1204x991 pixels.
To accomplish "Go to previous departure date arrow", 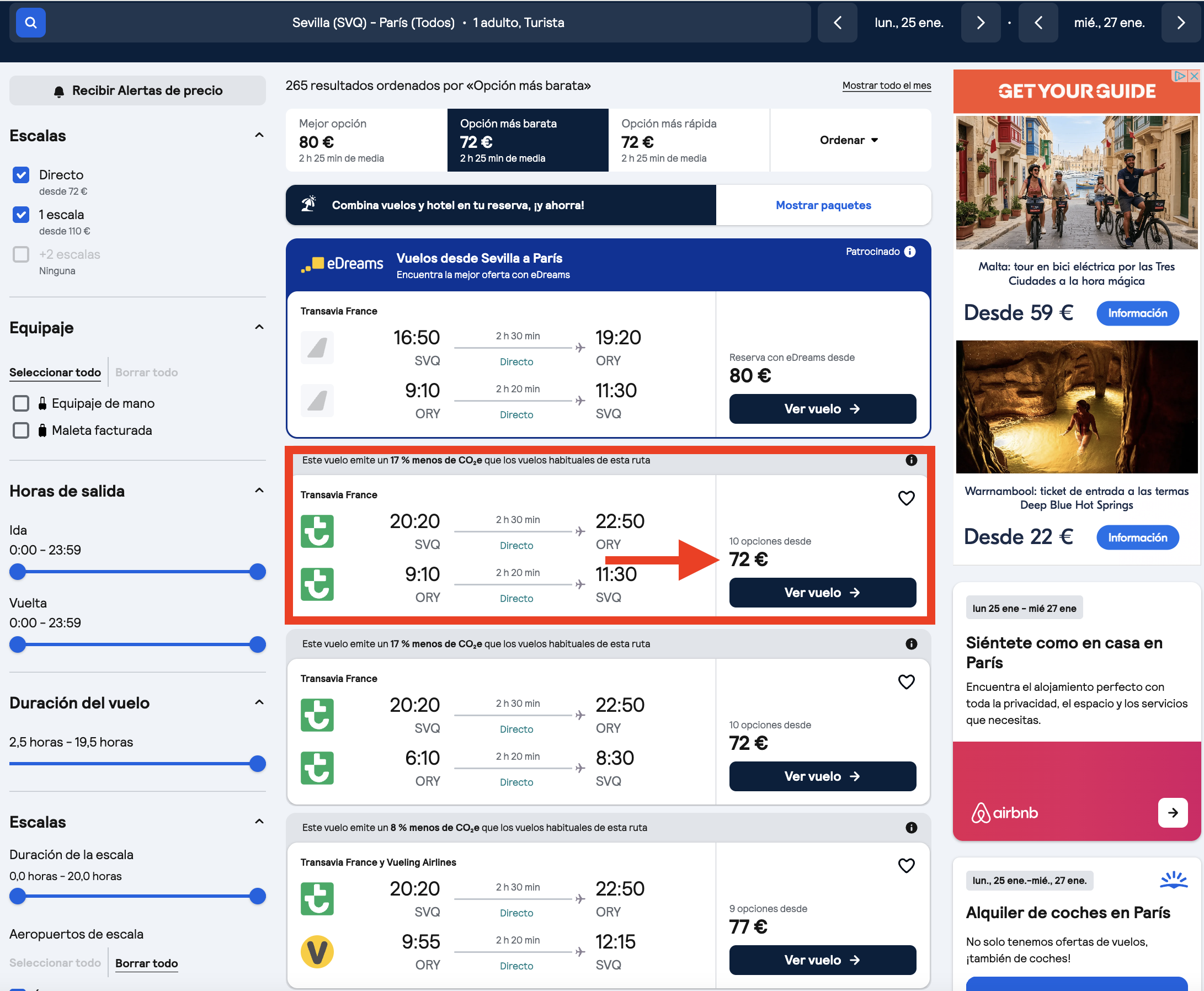I will click(837, 23).
